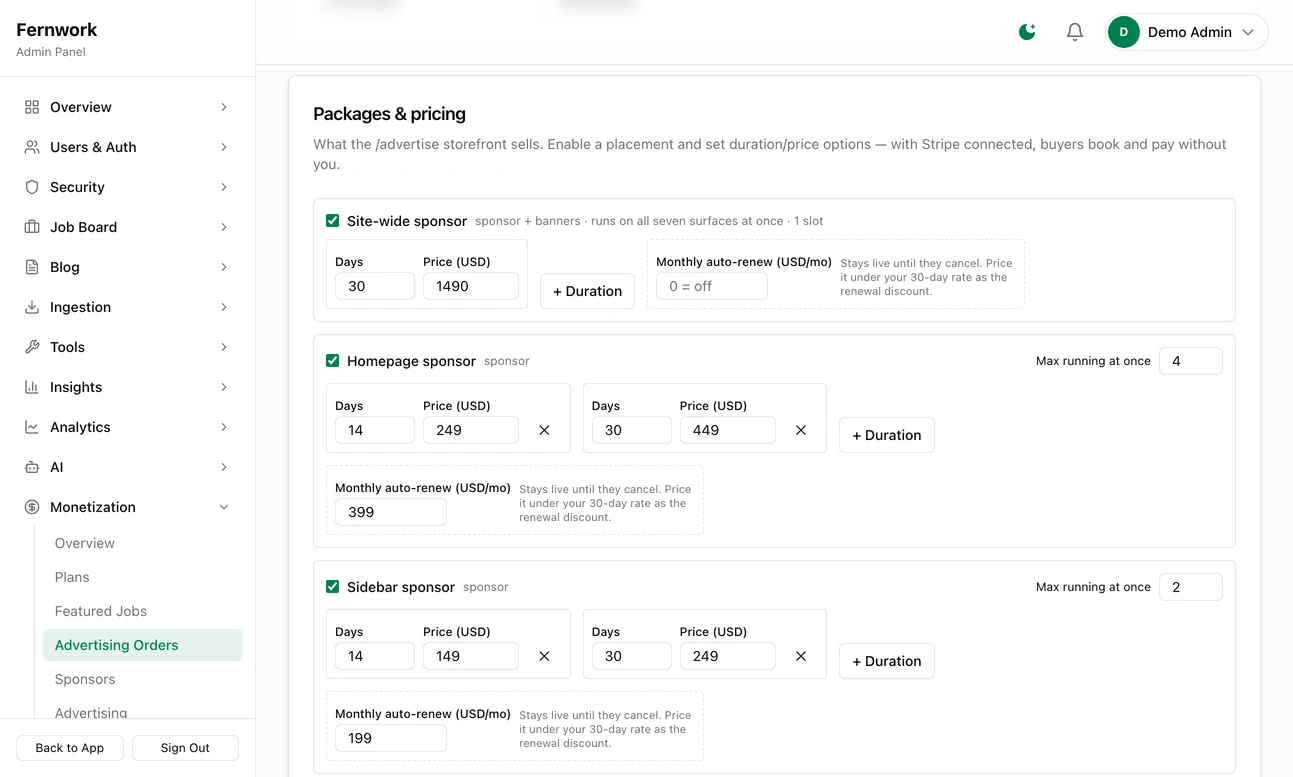Click Site-wide sponsor Price field showing 1490
The image size is (1293, 777).
pos(471,286)
